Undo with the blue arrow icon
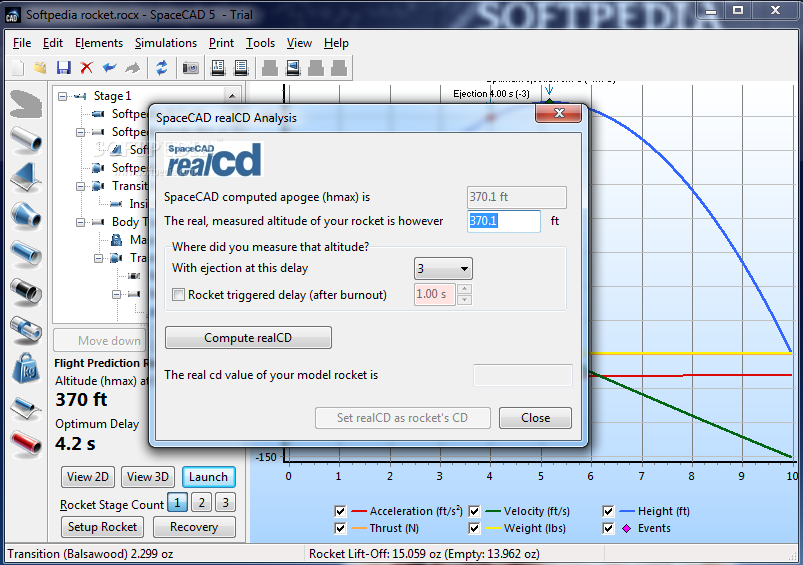The width and height of the screenshot is (803, 565). tap(110, 68)
